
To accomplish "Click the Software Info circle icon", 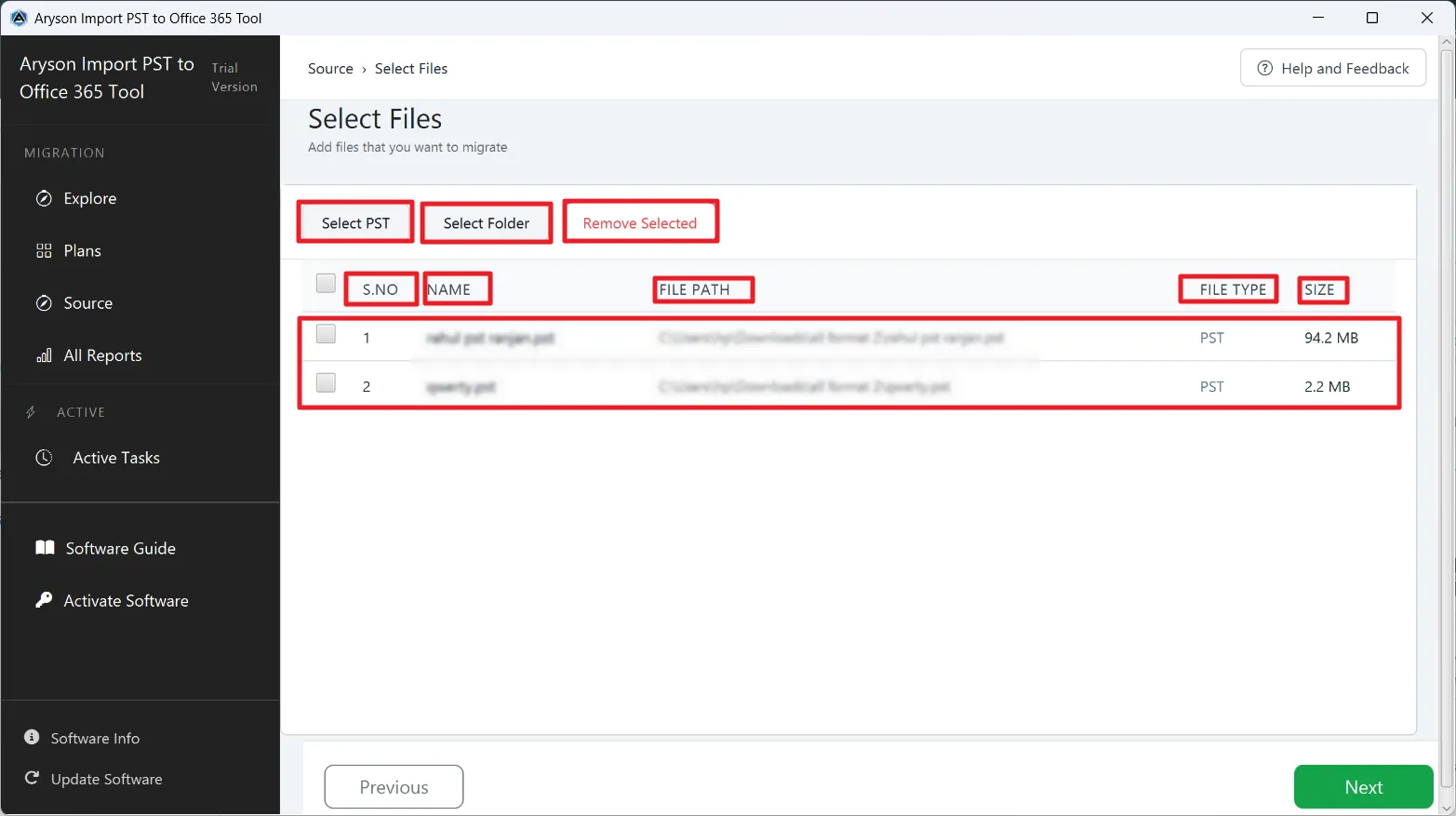I will [32, 737].
